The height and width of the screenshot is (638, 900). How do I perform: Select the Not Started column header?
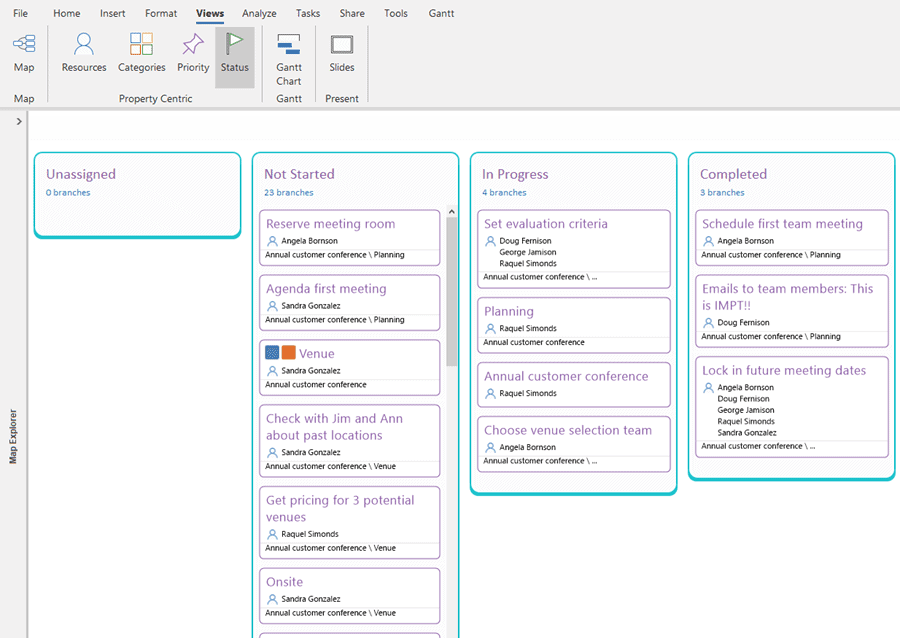[x=299, y=174]
